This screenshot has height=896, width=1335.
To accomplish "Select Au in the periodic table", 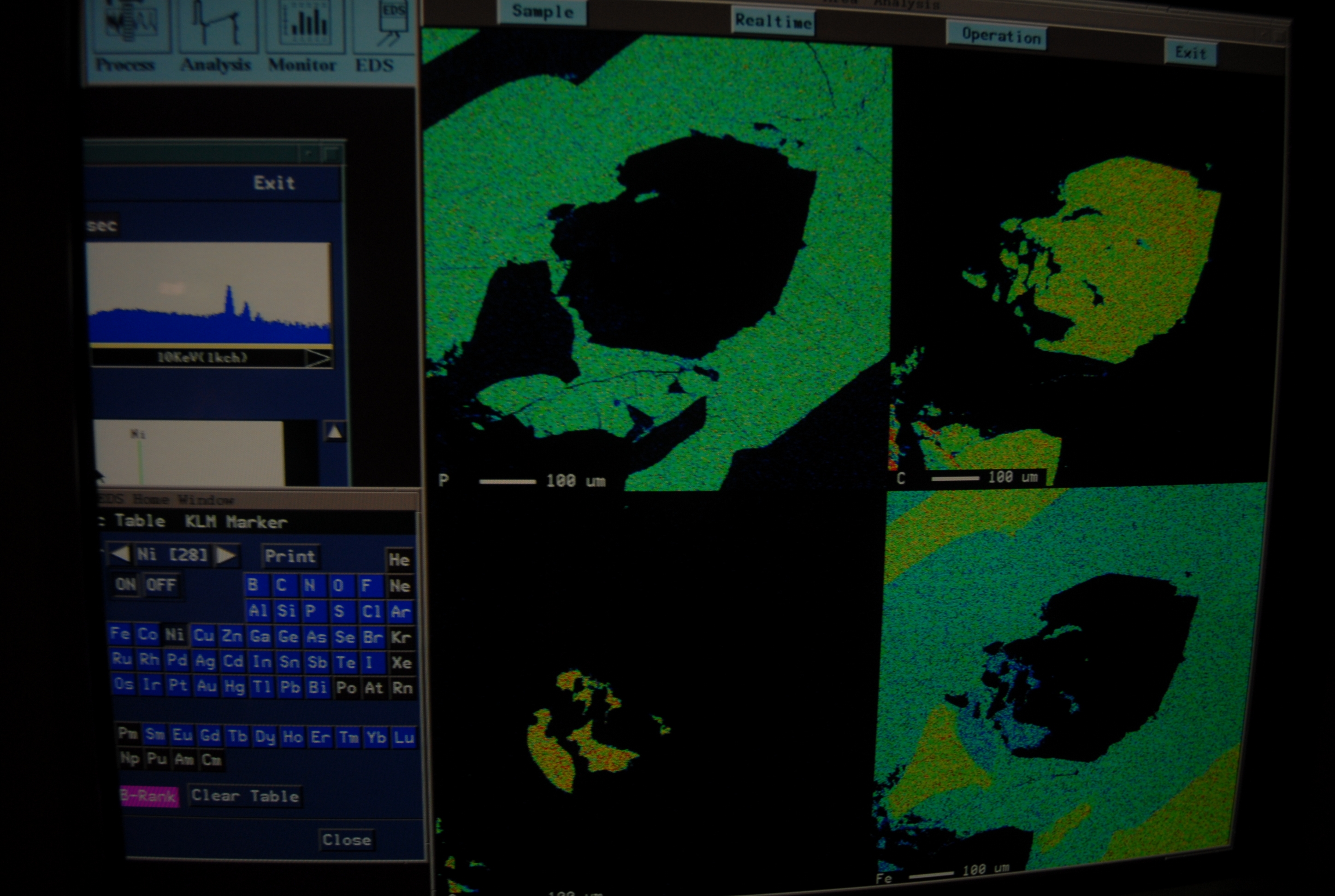I will coord(206,686).
